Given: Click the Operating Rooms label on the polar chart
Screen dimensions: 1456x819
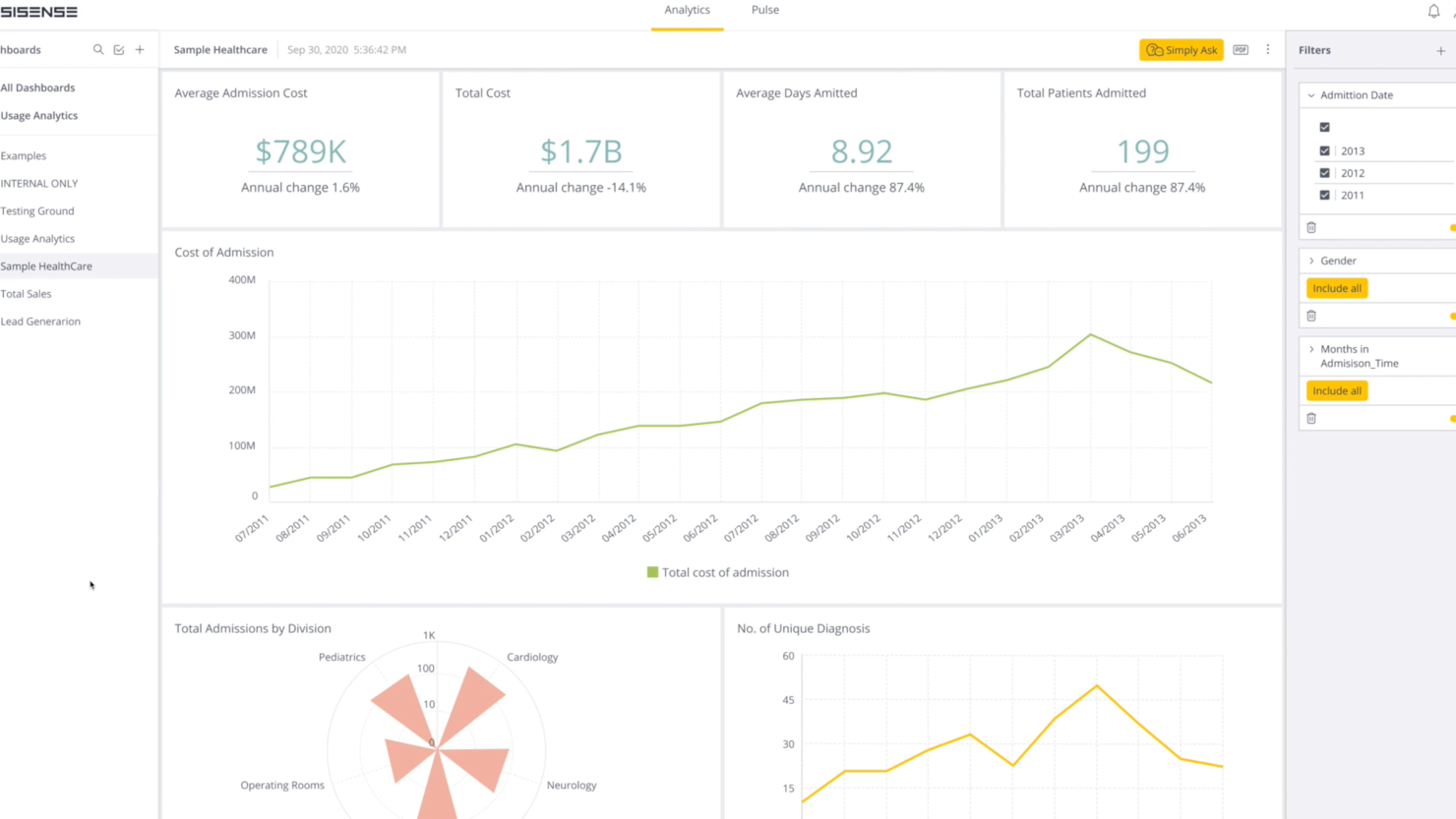Looking at the screenshot, I should click(282, 785).
